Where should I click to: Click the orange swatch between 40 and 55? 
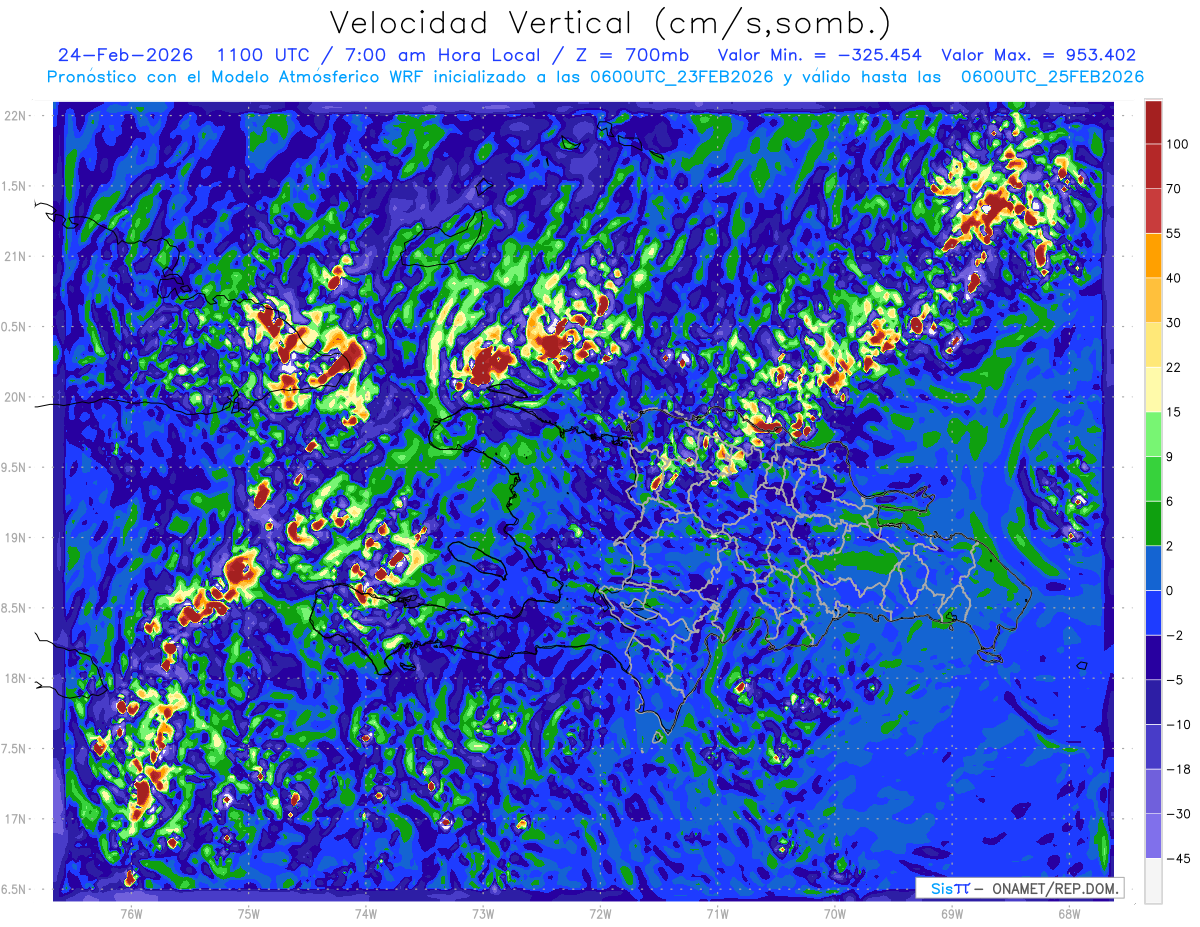point(1153,256)
